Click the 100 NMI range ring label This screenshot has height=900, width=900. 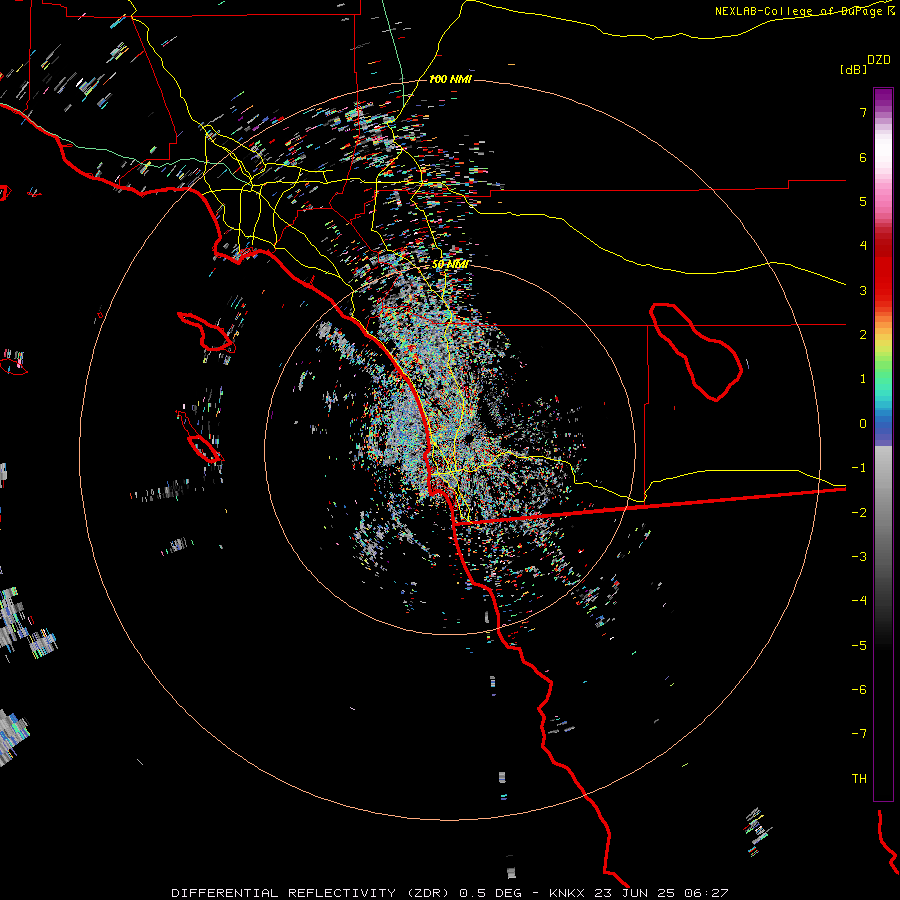450,79
